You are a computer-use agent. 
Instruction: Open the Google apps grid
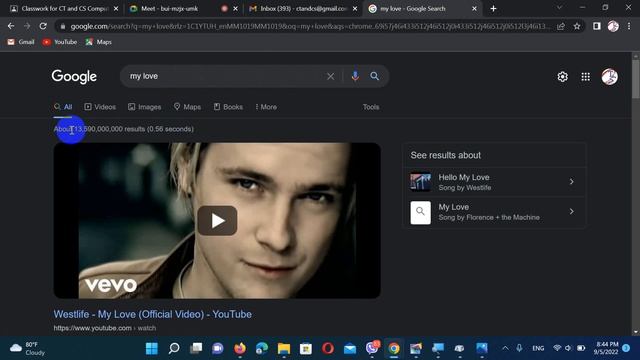[x=586, y=77]
